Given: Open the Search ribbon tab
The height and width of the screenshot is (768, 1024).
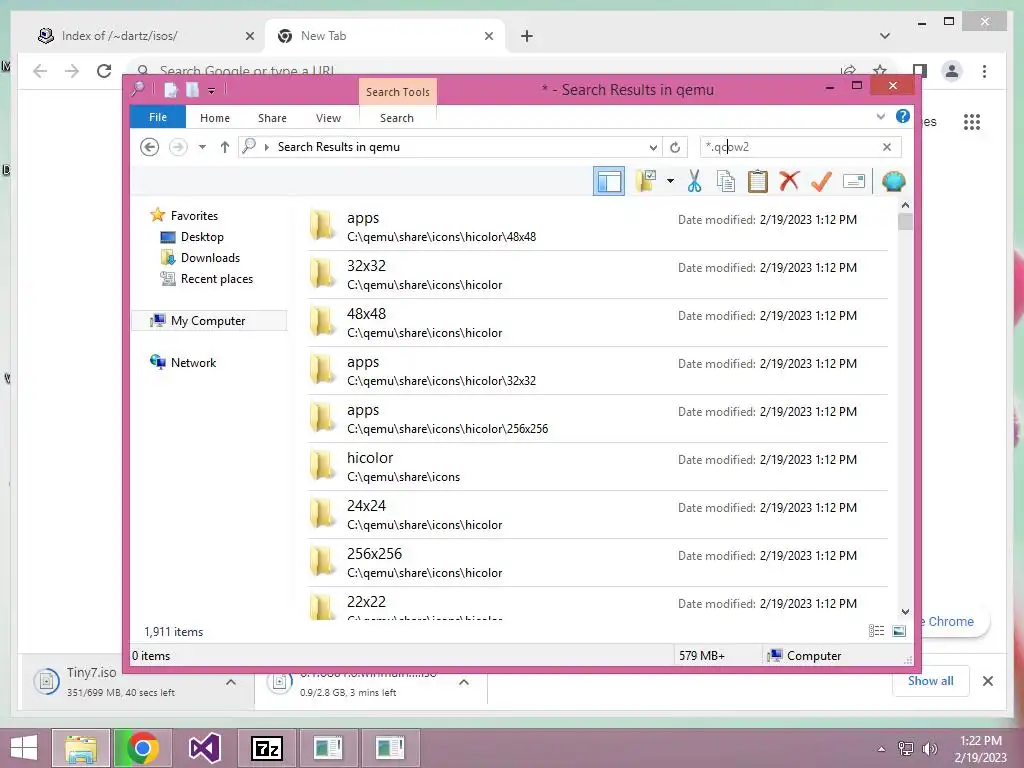Looking at the screenshot, I should 397,118.
